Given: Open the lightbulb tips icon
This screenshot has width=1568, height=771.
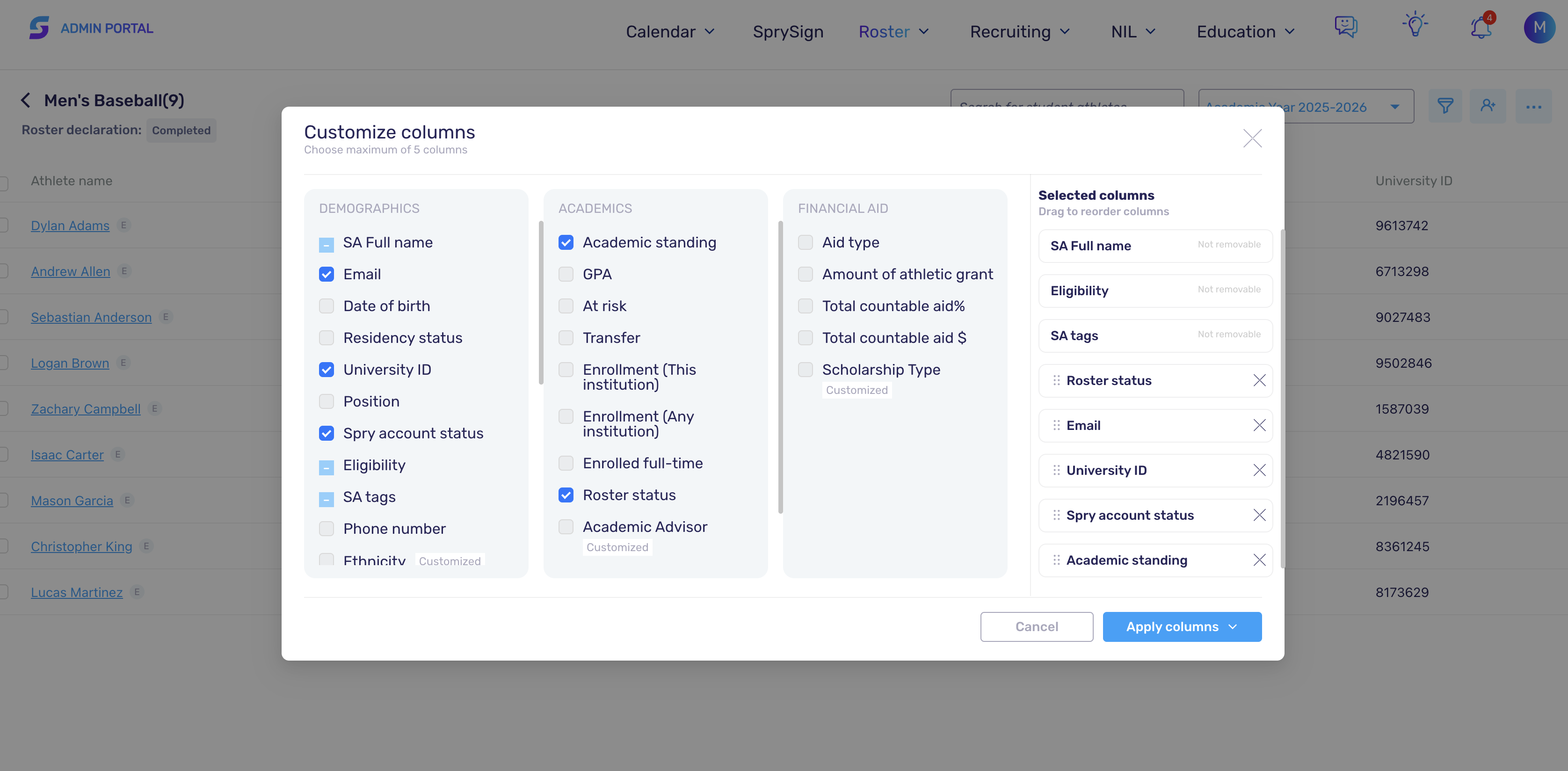Looking at the screenshot, I should click(x=1415, y=25).
